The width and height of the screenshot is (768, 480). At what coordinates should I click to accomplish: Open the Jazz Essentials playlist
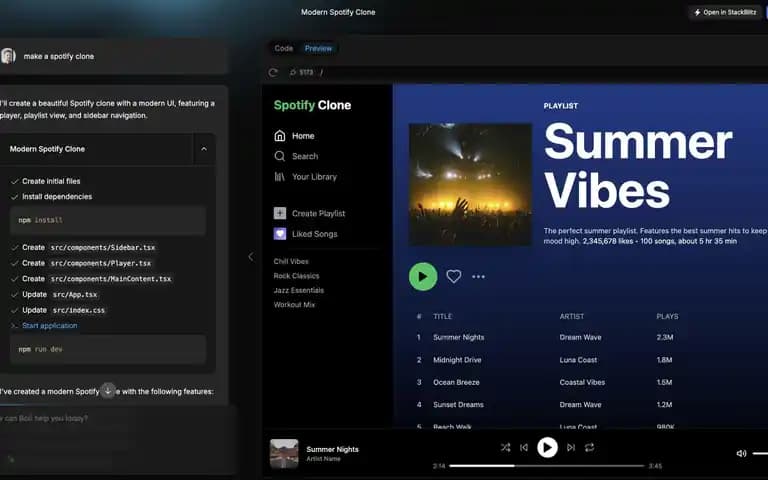point(299,290)
